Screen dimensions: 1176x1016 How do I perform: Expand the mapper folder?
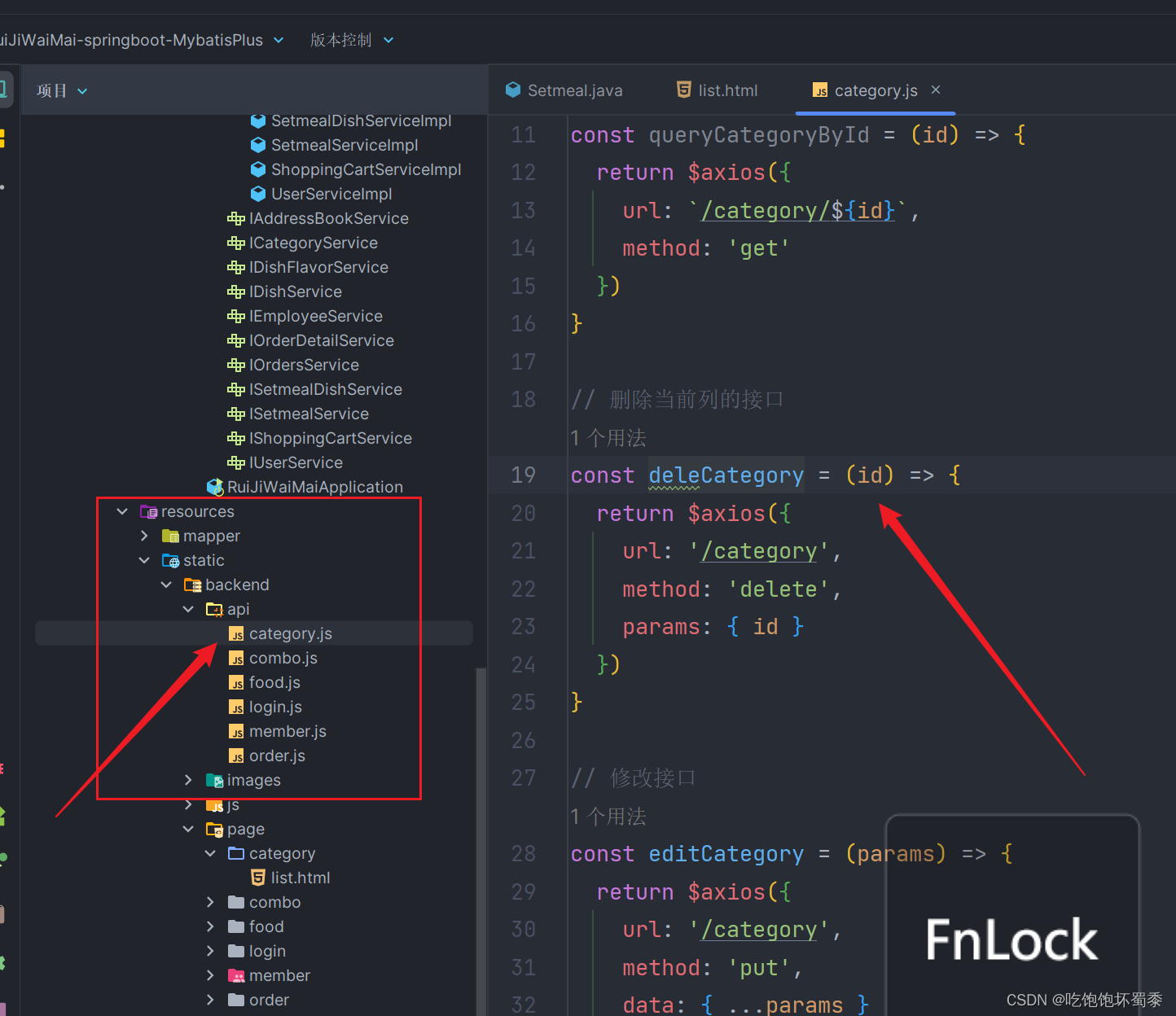pyautogui.click(x=144, y=536)
